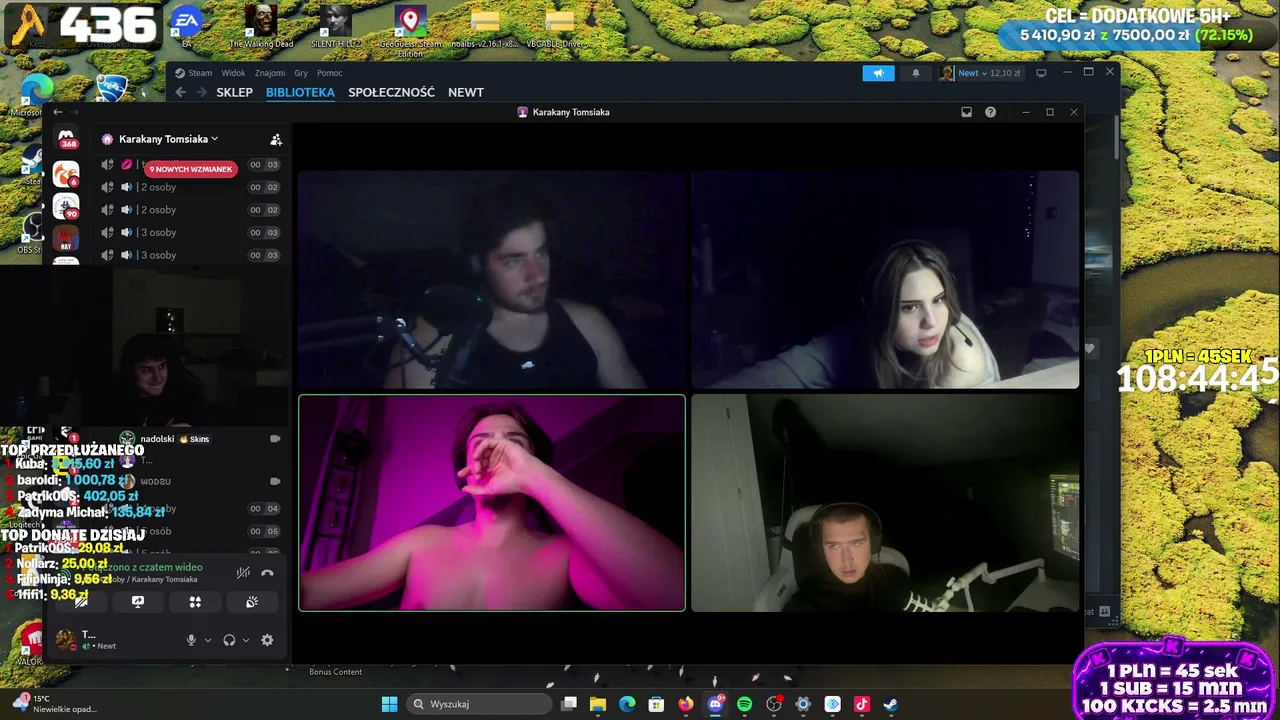Open the Znajomi menu in Steam
Image resolution: width=1280 pixels, height=720 pixels.
click(x=270, y=73)
